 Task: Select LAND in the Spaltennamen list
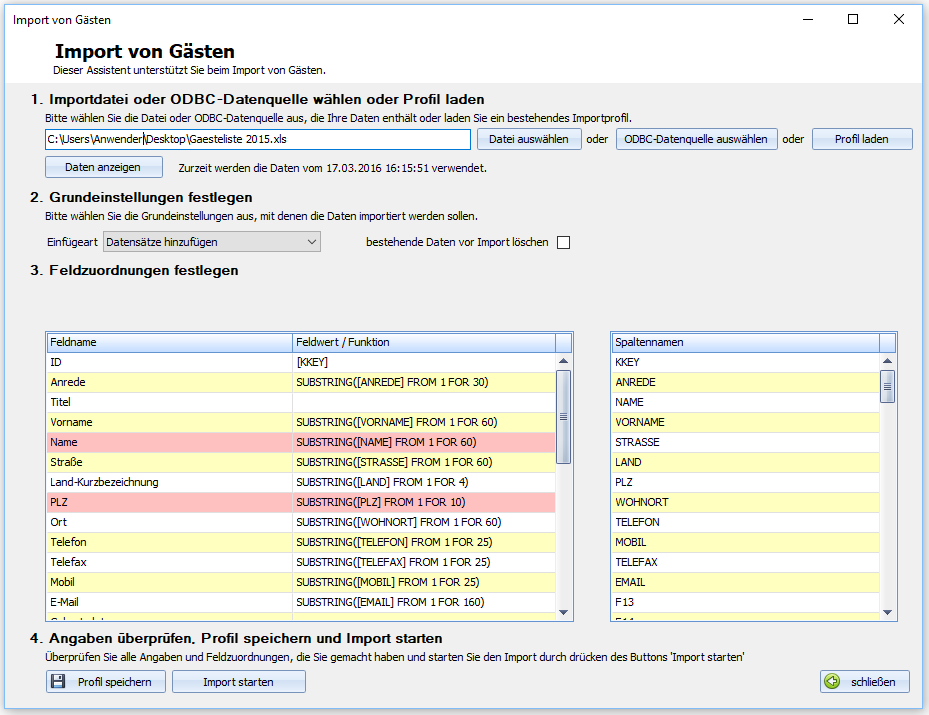745,462
